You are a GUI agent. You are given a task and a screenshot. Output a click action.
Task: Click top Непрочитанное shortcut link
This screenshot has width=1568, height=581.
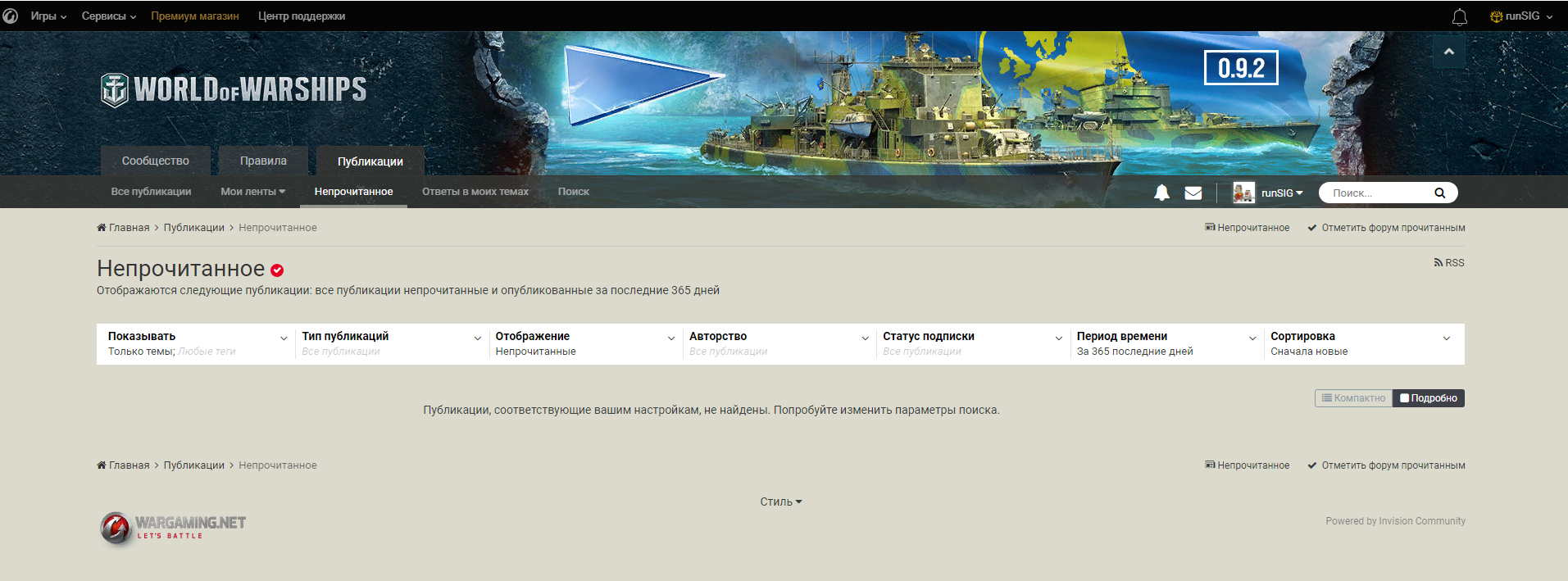[1248, 228]
